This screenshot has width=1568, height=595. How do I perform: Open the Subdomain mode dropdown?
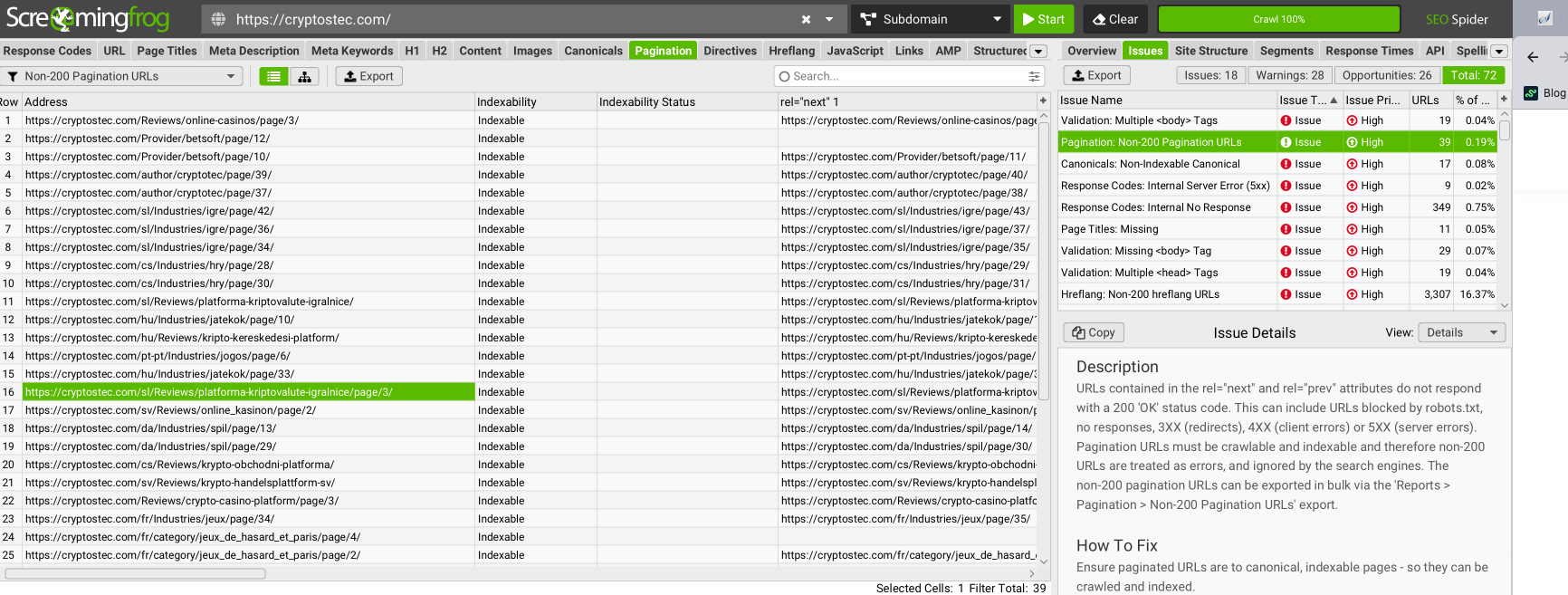click(930, 19)
